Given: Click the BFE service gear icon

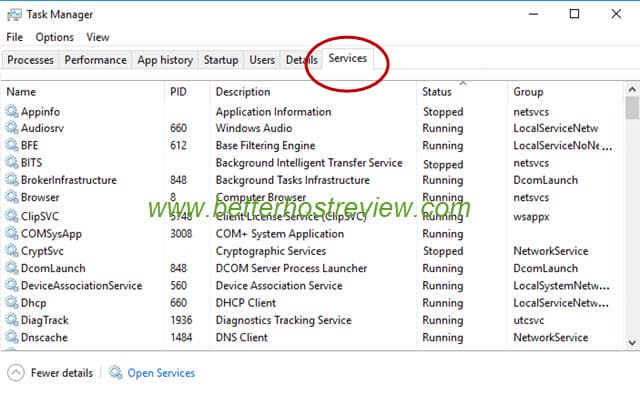Looking at the screenshot, I should tap(11, 145).
